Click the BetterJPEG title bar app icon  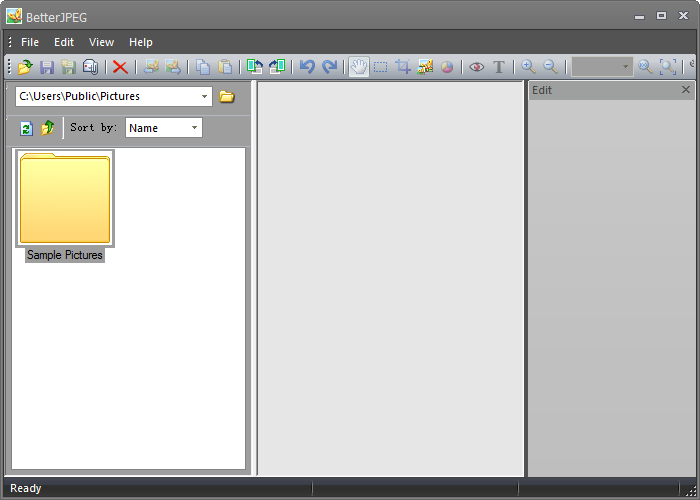click(14, 16)
